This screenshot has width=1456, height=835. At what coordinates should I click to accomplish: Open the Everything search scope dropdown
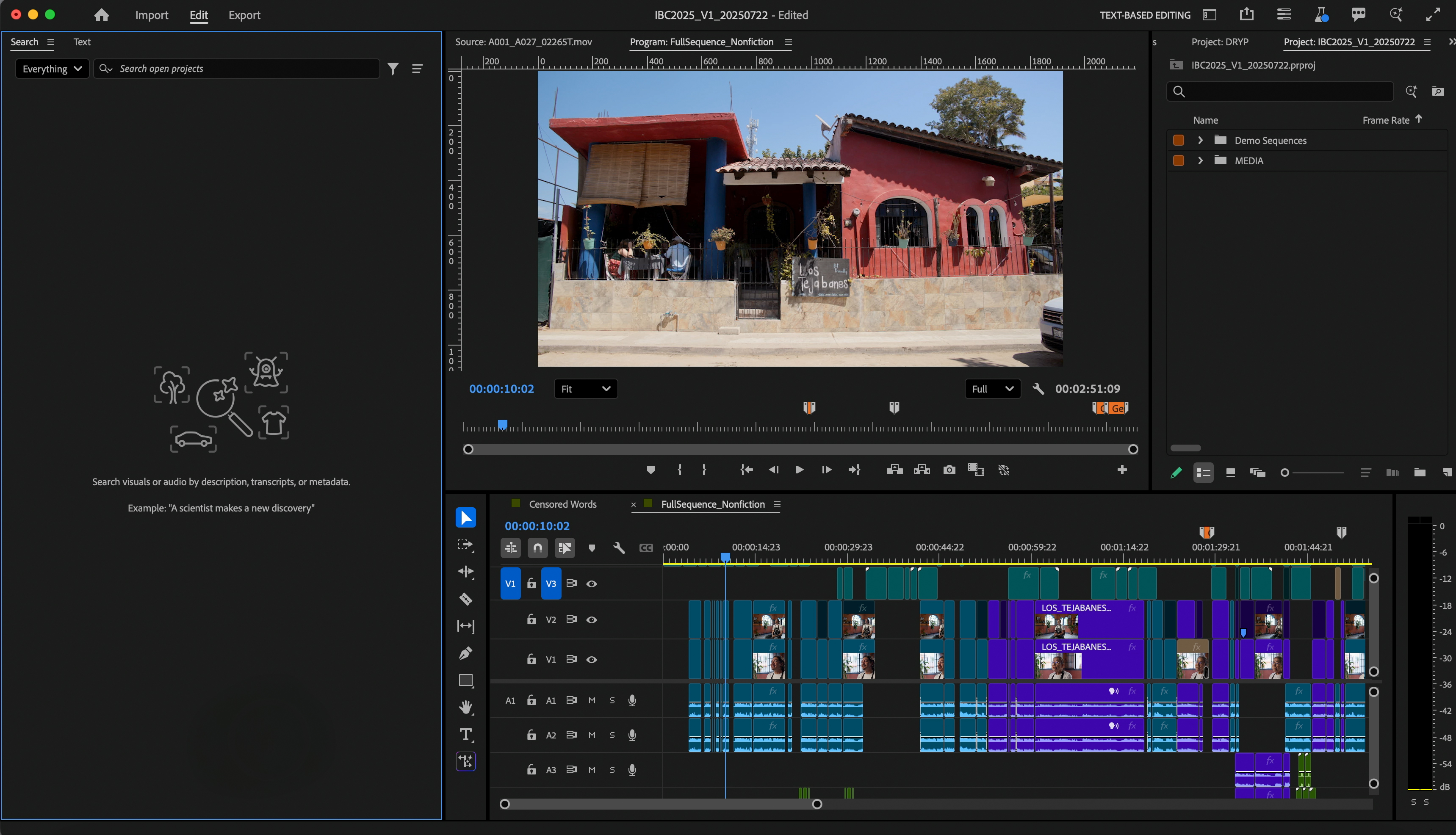52,69
